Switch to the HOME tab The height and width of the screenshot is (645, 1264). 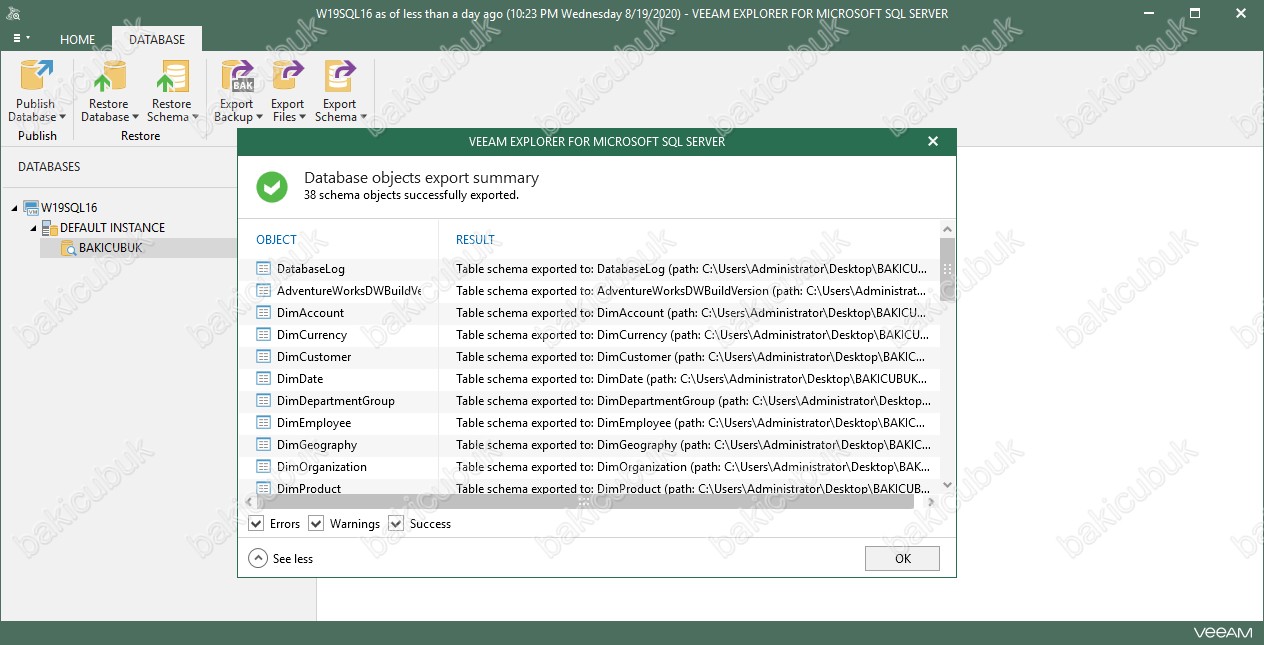pos(77,39)
